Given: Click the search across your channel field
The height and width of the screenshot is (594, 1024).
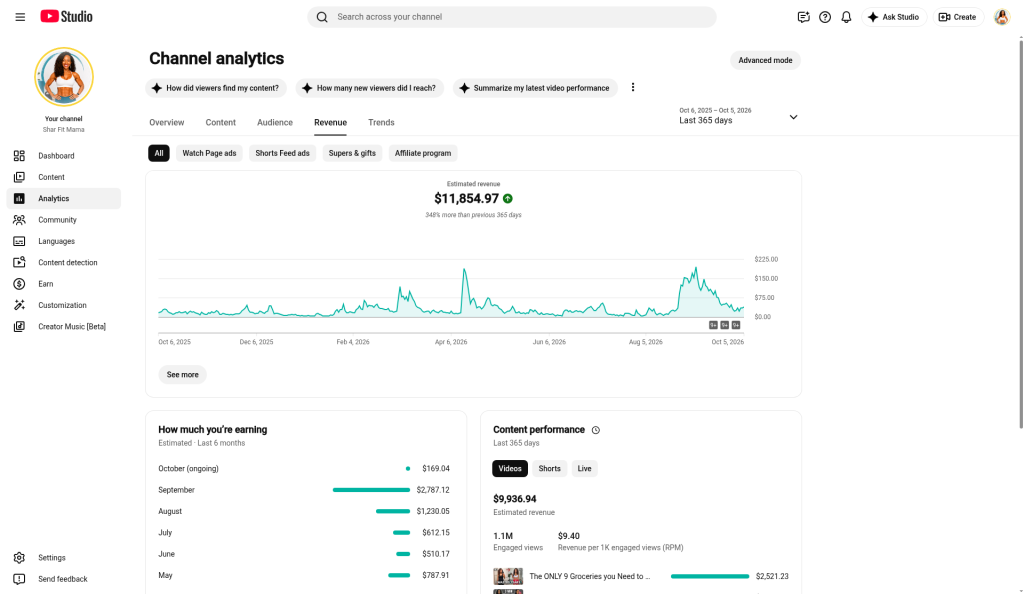Looking at the screenshot, I should click(x=512, y=17).
